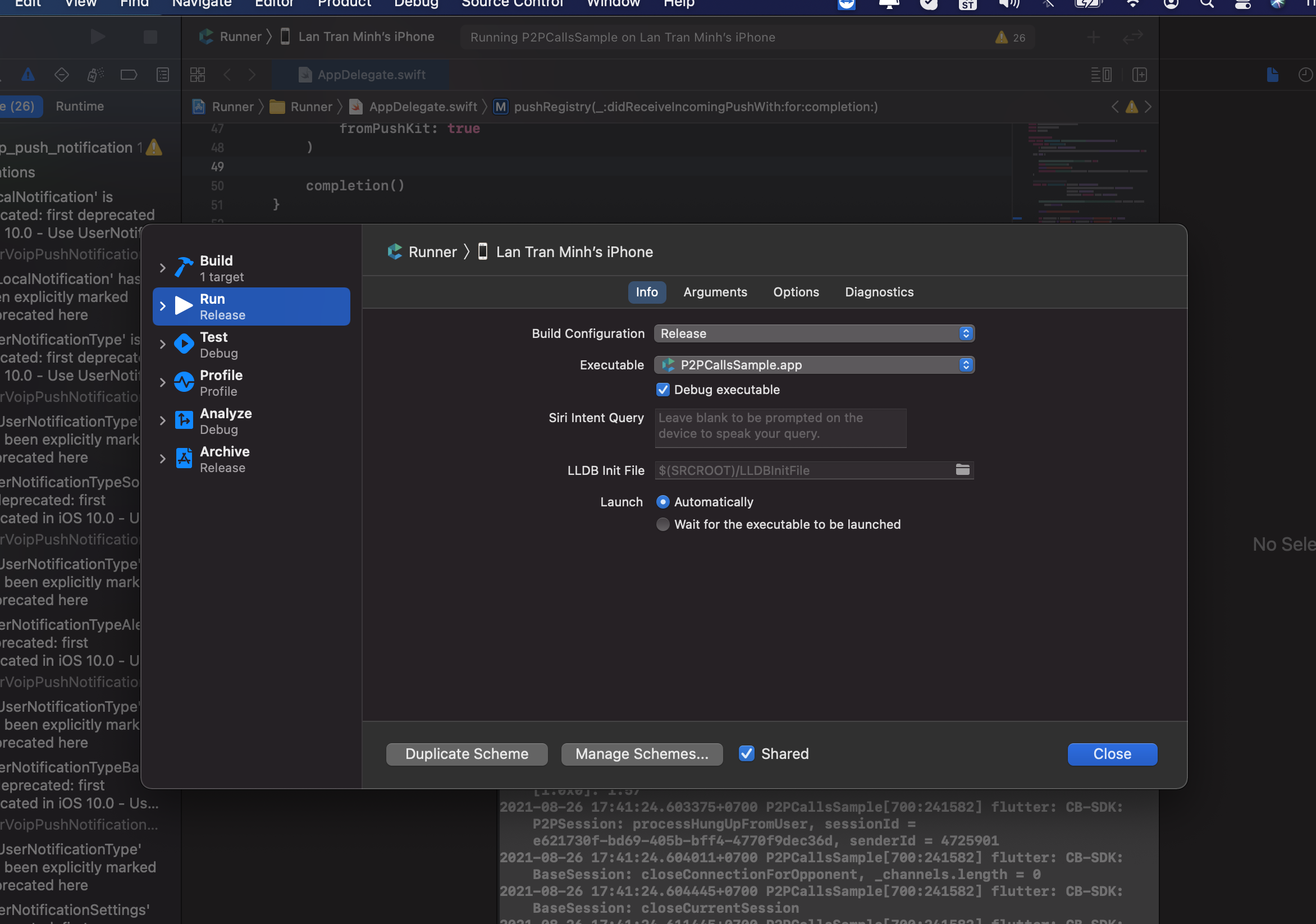Click the Stop button in toolbar
The height and width of the screenshot is (924, 1316).
[x=150, y=36]
